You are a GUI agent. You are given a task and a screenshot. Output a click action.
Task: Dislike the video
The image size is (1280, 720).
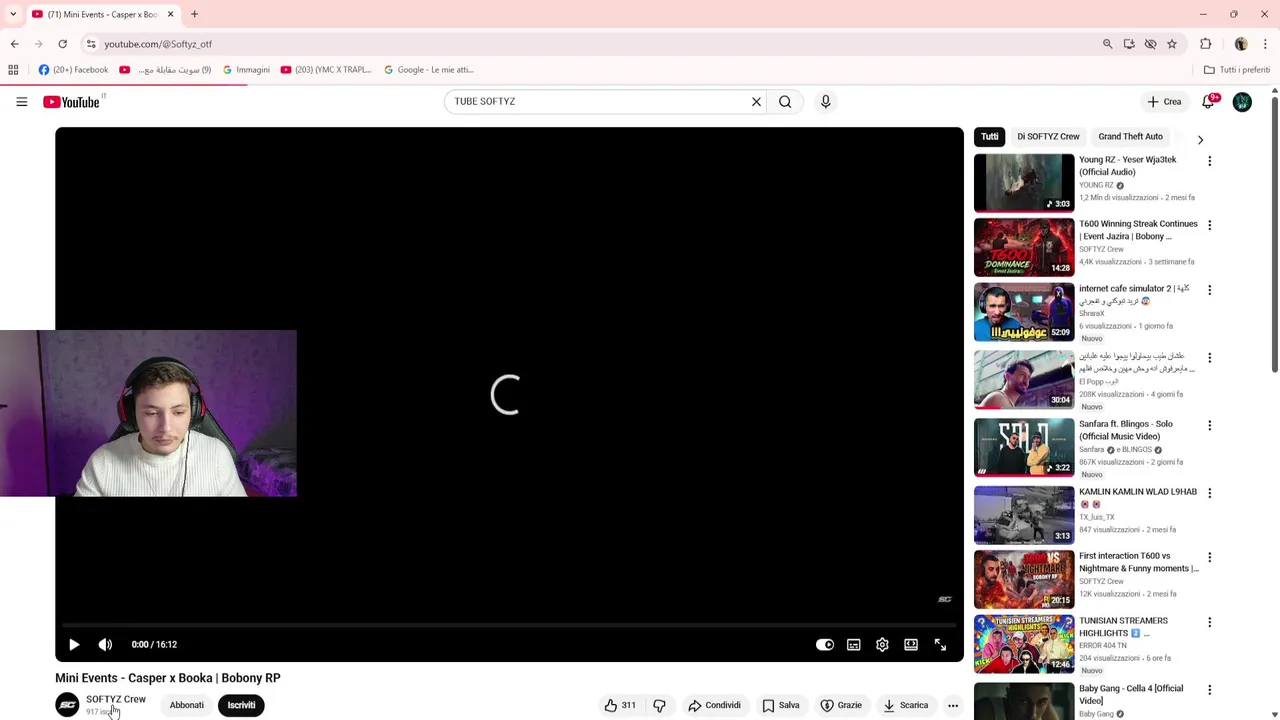pyautogui.click(x=659, y=705)
